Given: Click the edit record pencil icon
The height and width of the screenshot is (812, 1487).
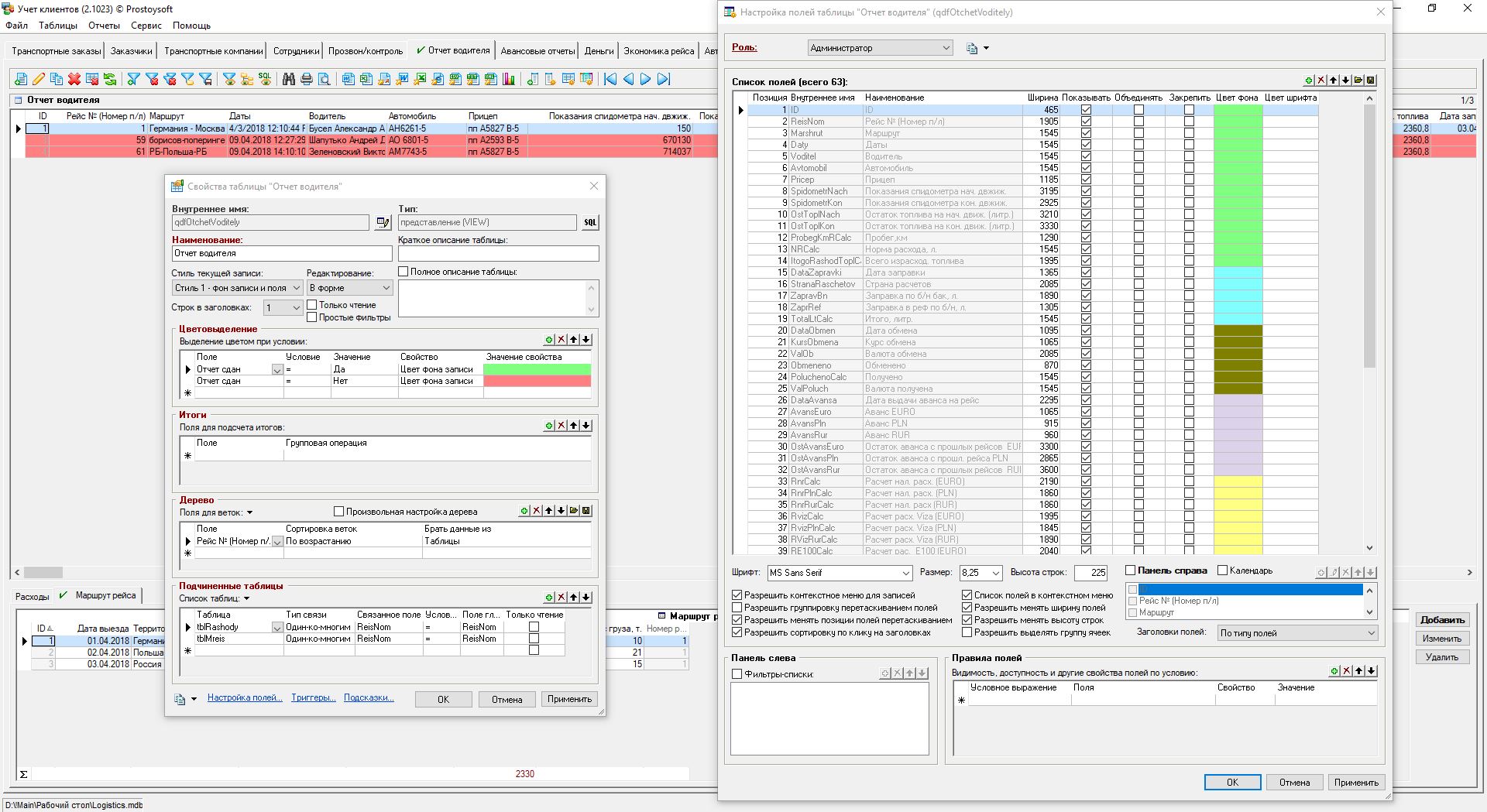Looking at the screenshot, I should point(38,79).
